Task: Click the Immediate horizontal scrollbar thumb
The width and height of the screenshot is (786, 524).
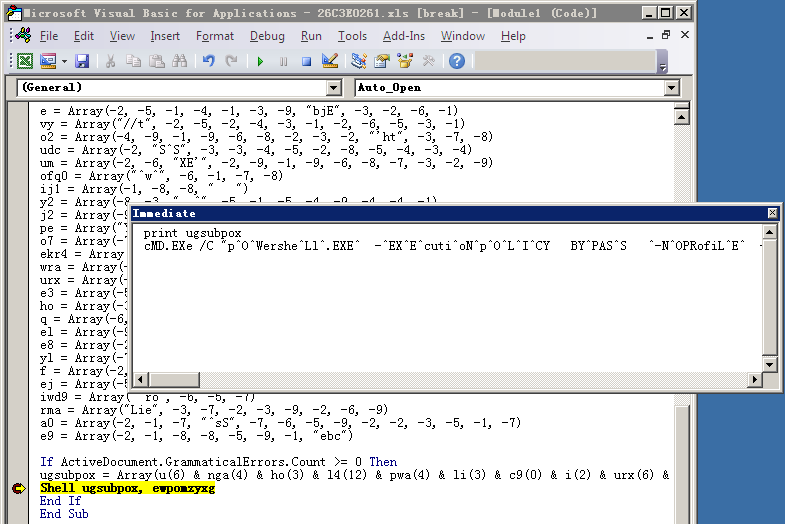Action: pos(174,380)
